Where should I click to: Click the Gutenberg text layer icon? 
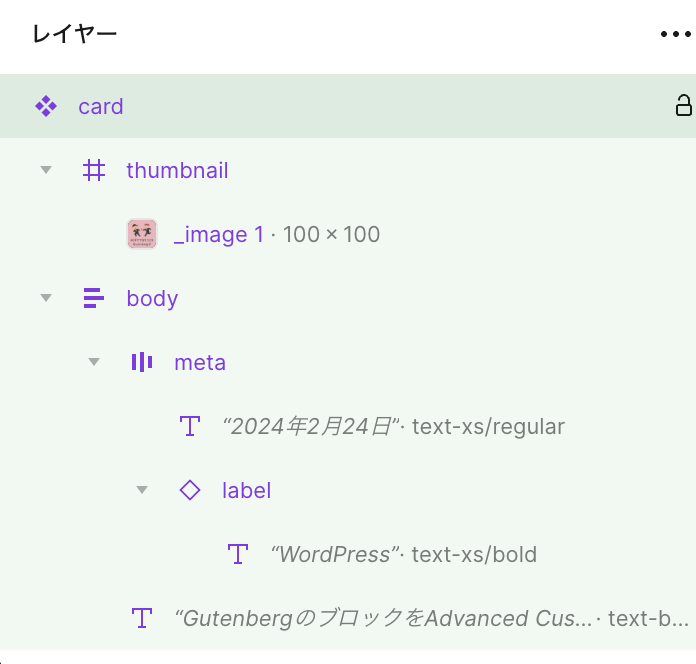[x=142, y=618]
